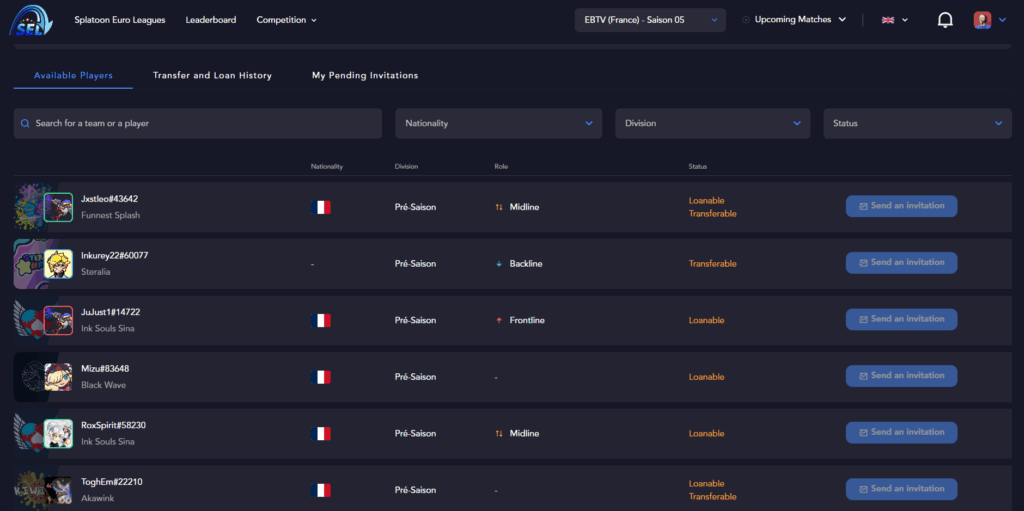The height and width of the screenshot is (511, 1024).
Task: Go to Splatoon Euro Leagues page
Action: click(120, 20)
